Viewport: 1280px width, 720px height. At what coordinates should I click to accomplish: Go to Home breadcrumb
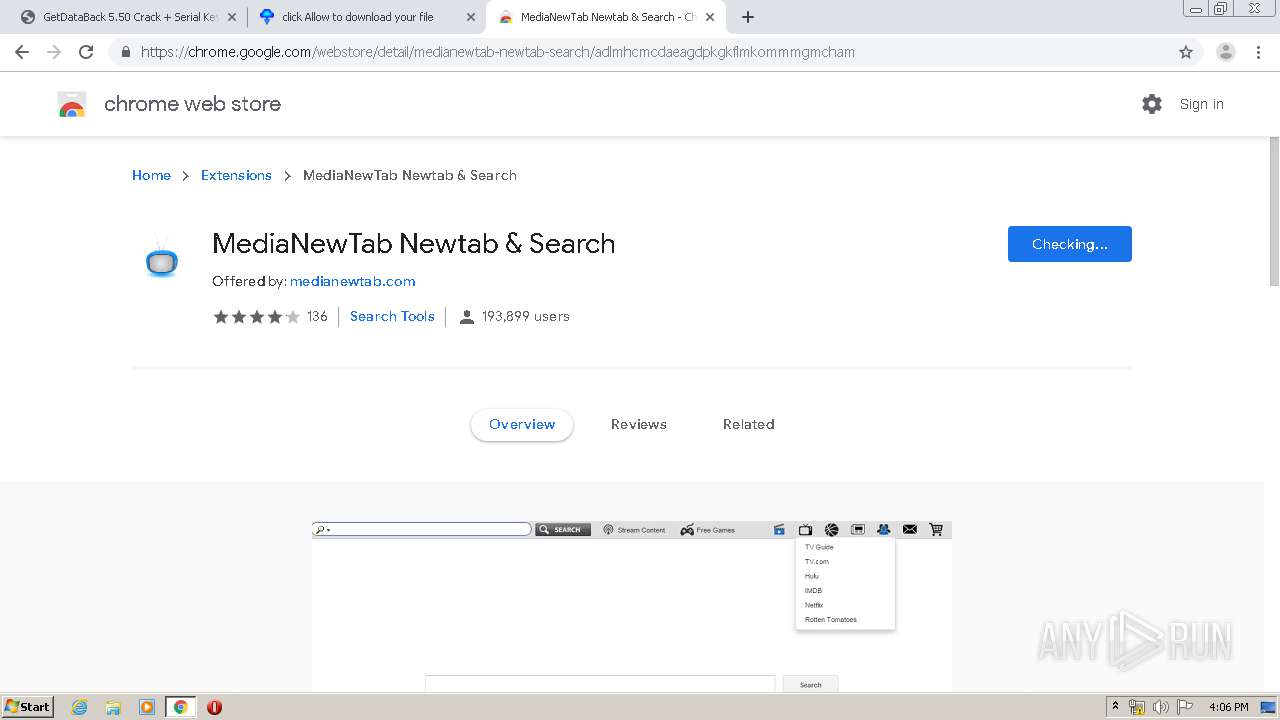151,175
